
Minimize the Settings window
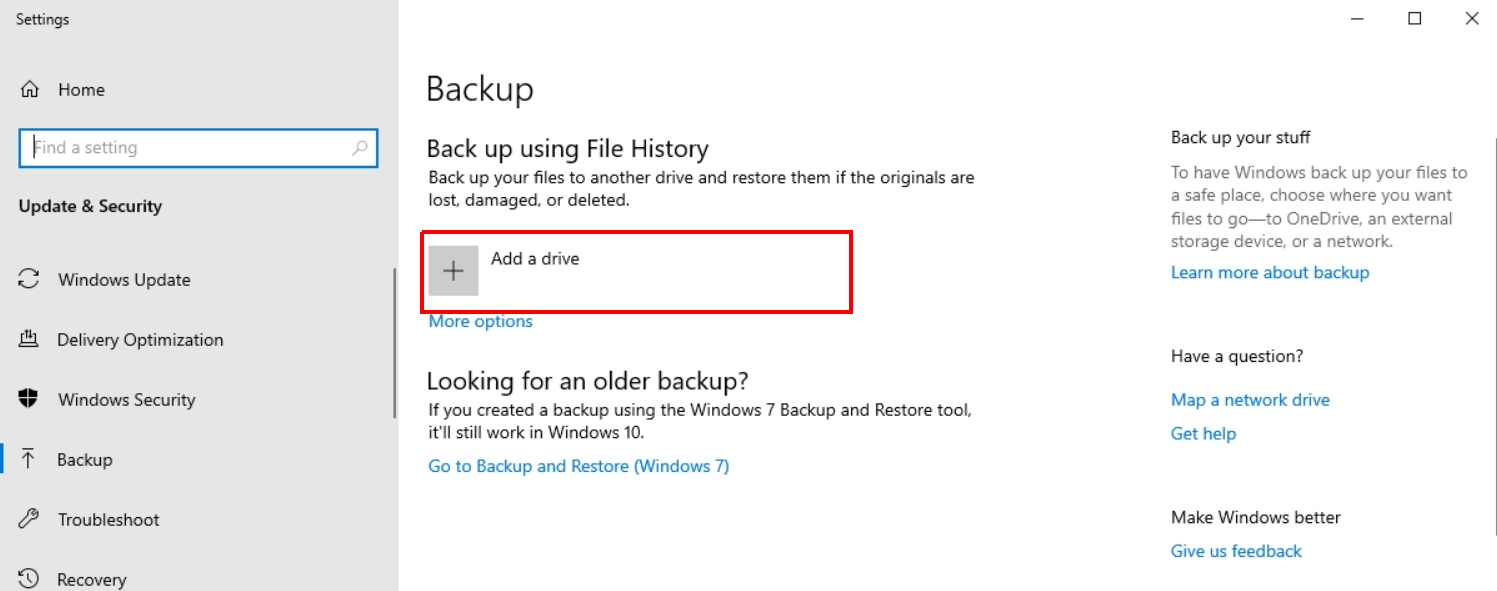click(1357, 19)
